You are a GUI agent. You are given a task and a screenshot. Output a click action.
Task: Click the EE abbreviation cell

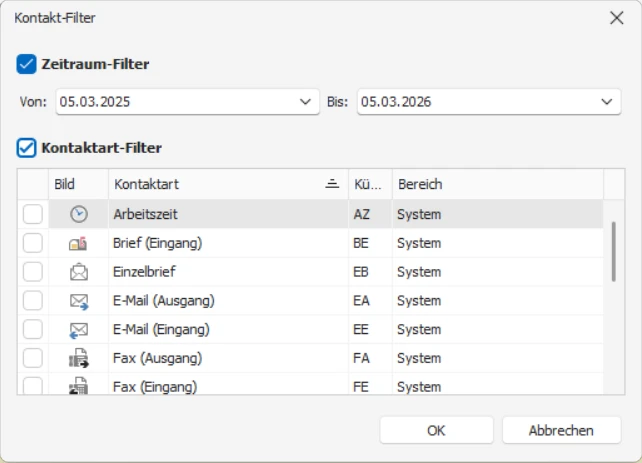pyautogui.click(x=371, y=330)
